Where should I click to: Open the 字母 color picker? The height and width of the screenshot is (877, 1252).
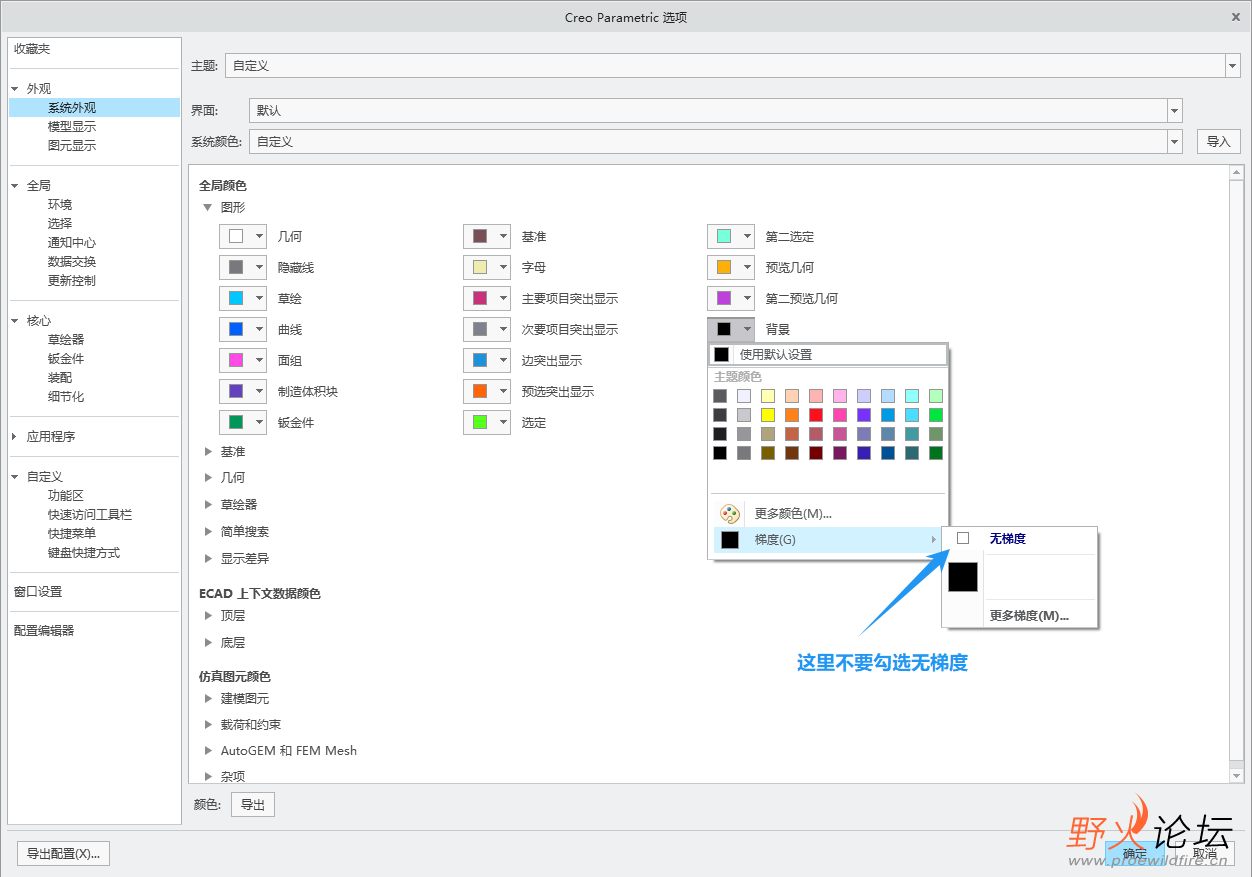click(487, 268)
